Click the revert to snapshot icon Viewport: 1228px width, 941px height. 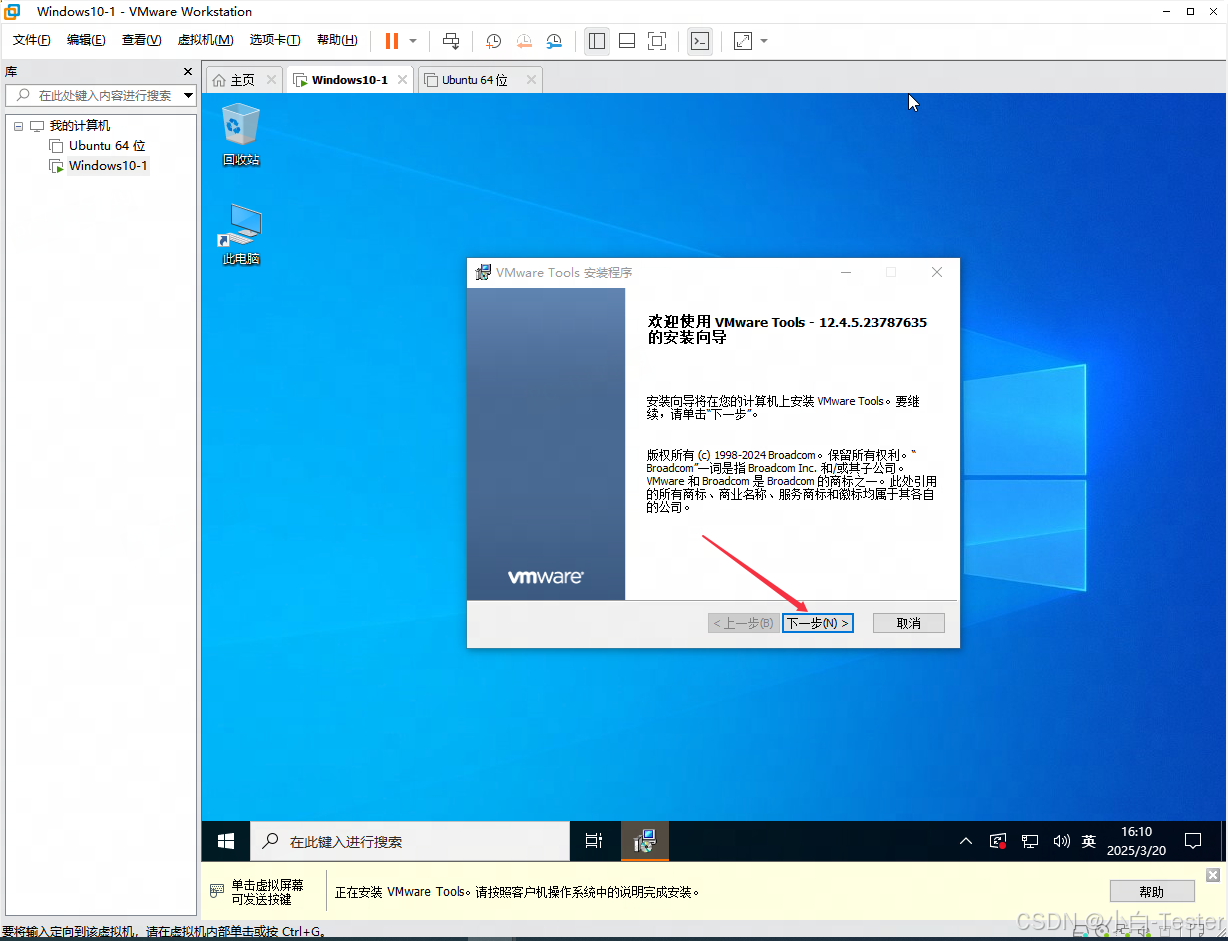pyautogui.click(x=524, y=41)
